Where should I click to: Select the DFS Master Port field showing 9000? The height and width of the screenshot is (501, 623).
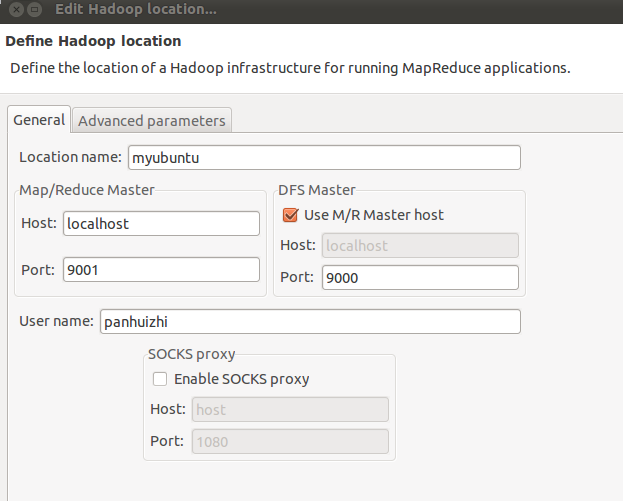click(420, 277)
